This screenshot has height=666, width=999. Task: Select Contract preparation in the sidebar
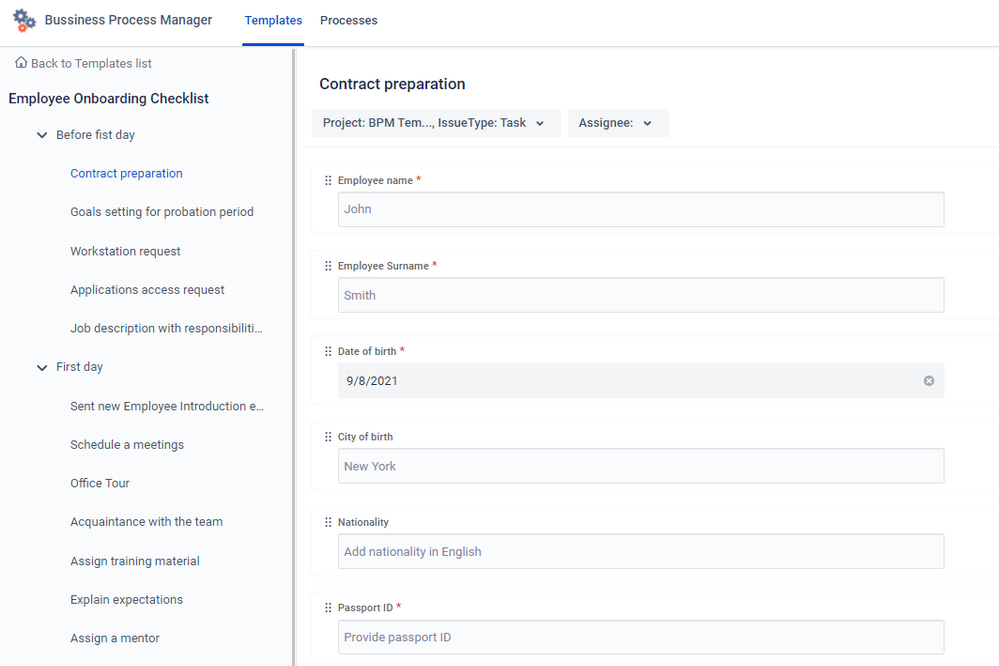tap(126, 173)
